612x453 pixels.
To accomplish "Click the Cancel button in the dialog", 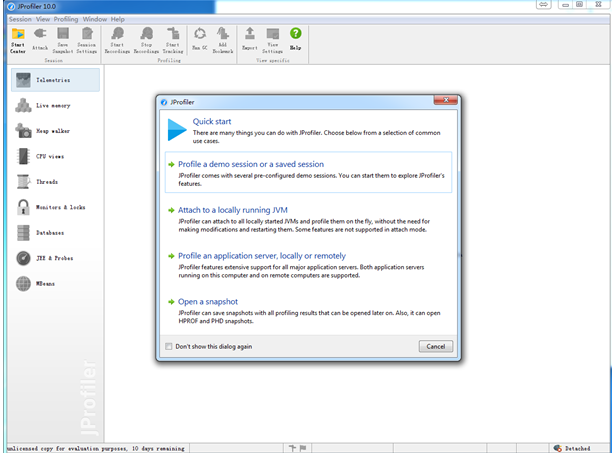I will 436,346.
